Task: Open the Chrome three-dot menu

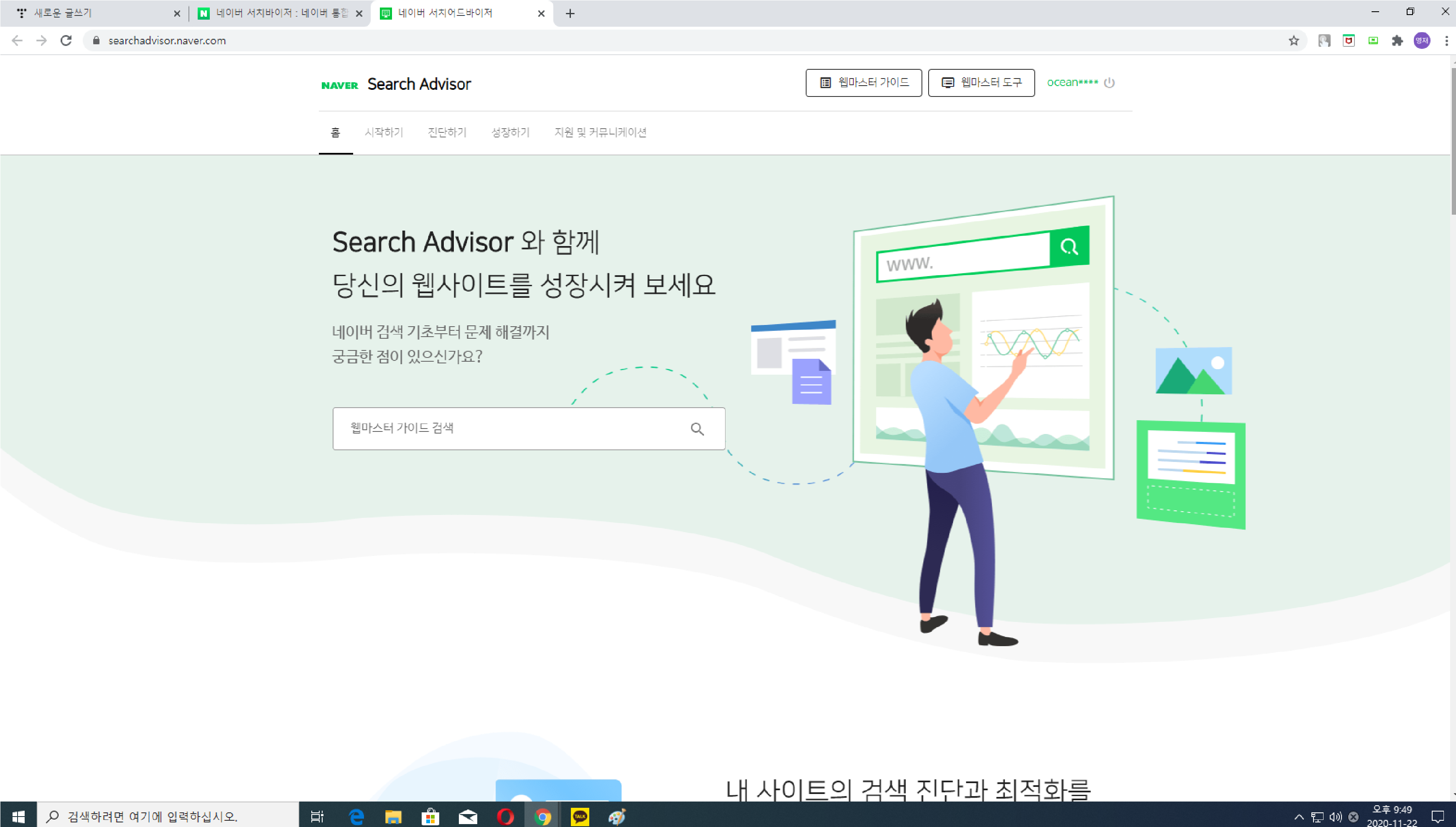Action: coord(1446,41)
